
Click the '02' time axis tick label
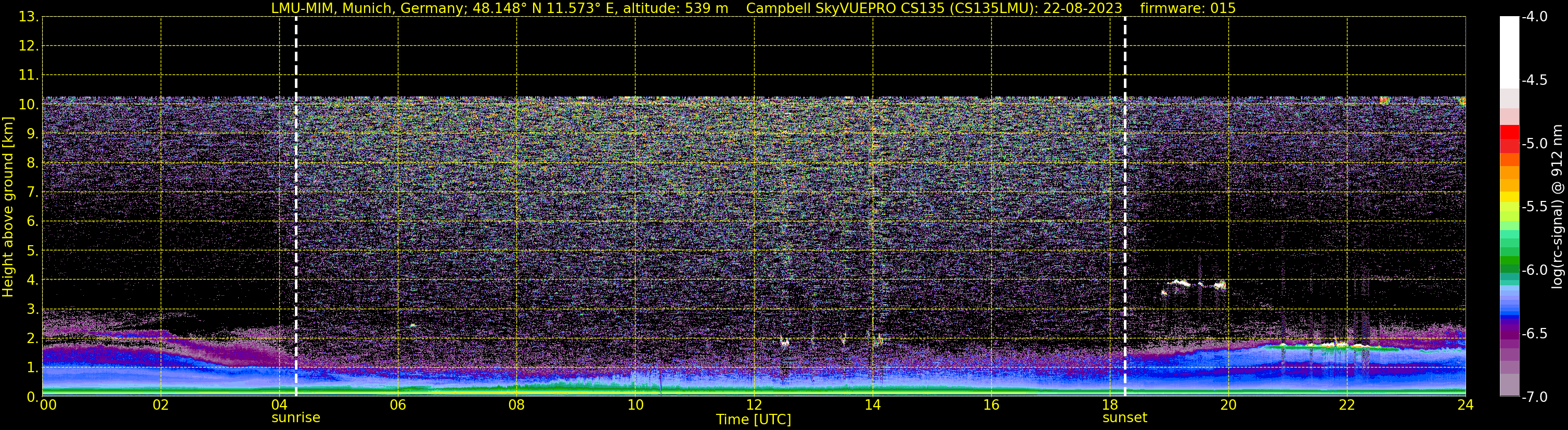tap(161, 405)
